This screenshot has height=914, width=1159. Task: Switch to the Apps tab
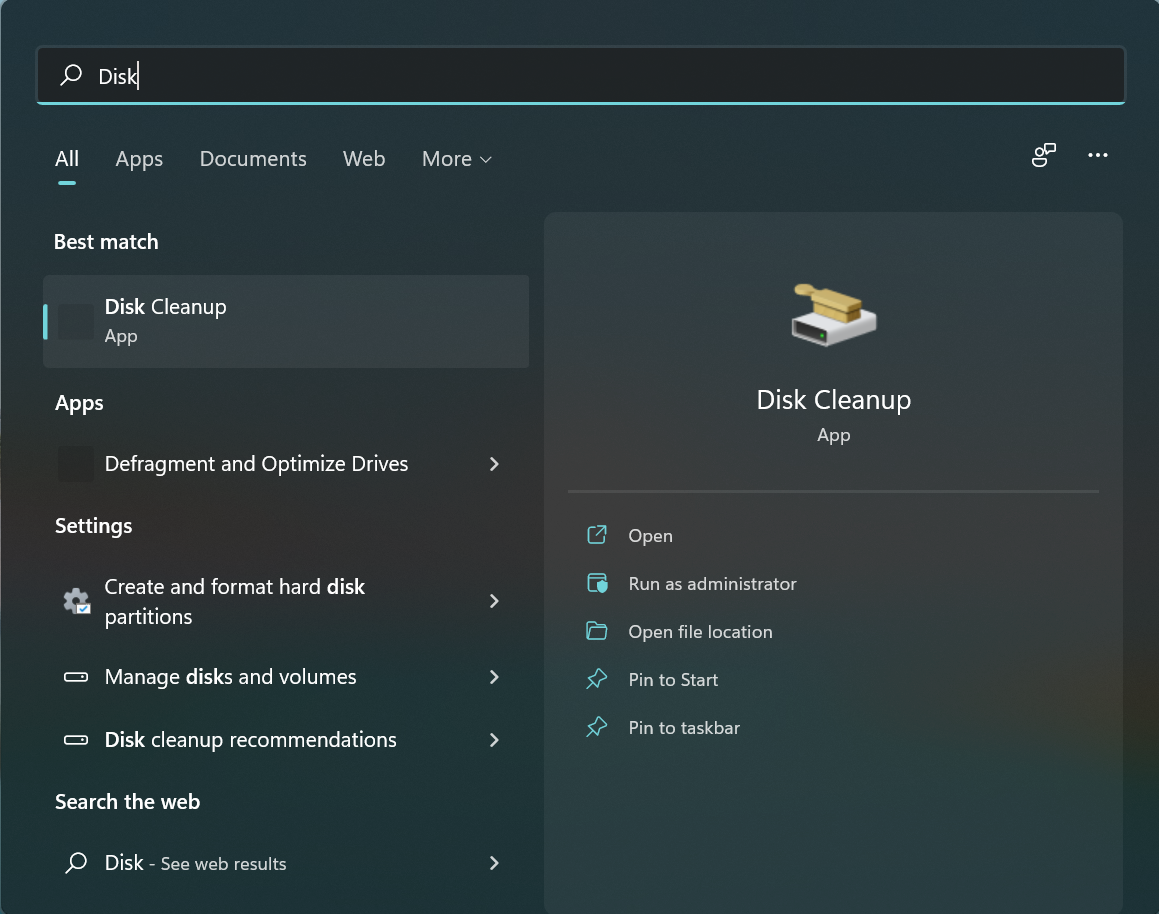(139, 159)
